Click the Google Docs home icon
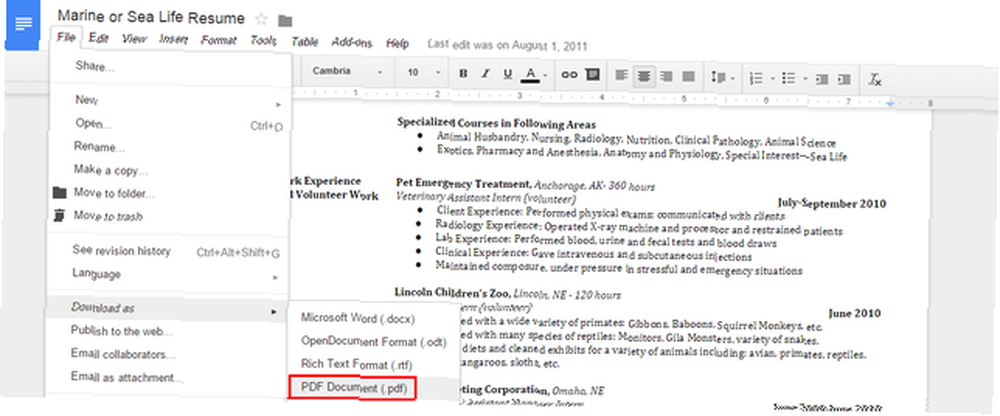The width and height of the screenshot is (1000, 416). point(24,24)
